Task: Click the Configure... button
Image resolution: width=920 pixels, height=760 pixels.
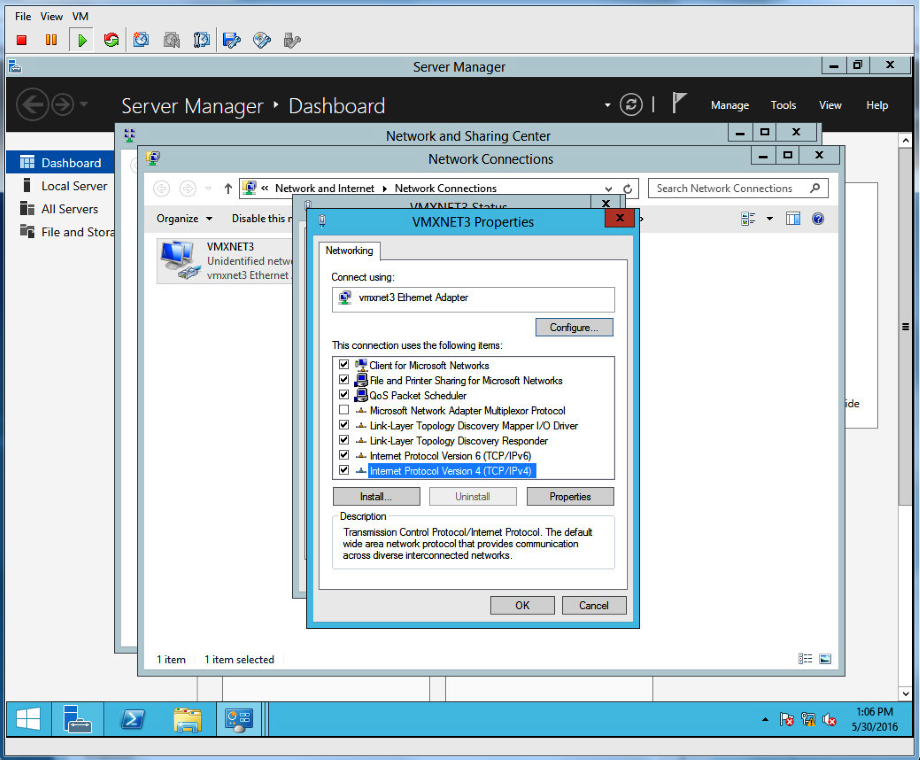Action: (573, 327)
